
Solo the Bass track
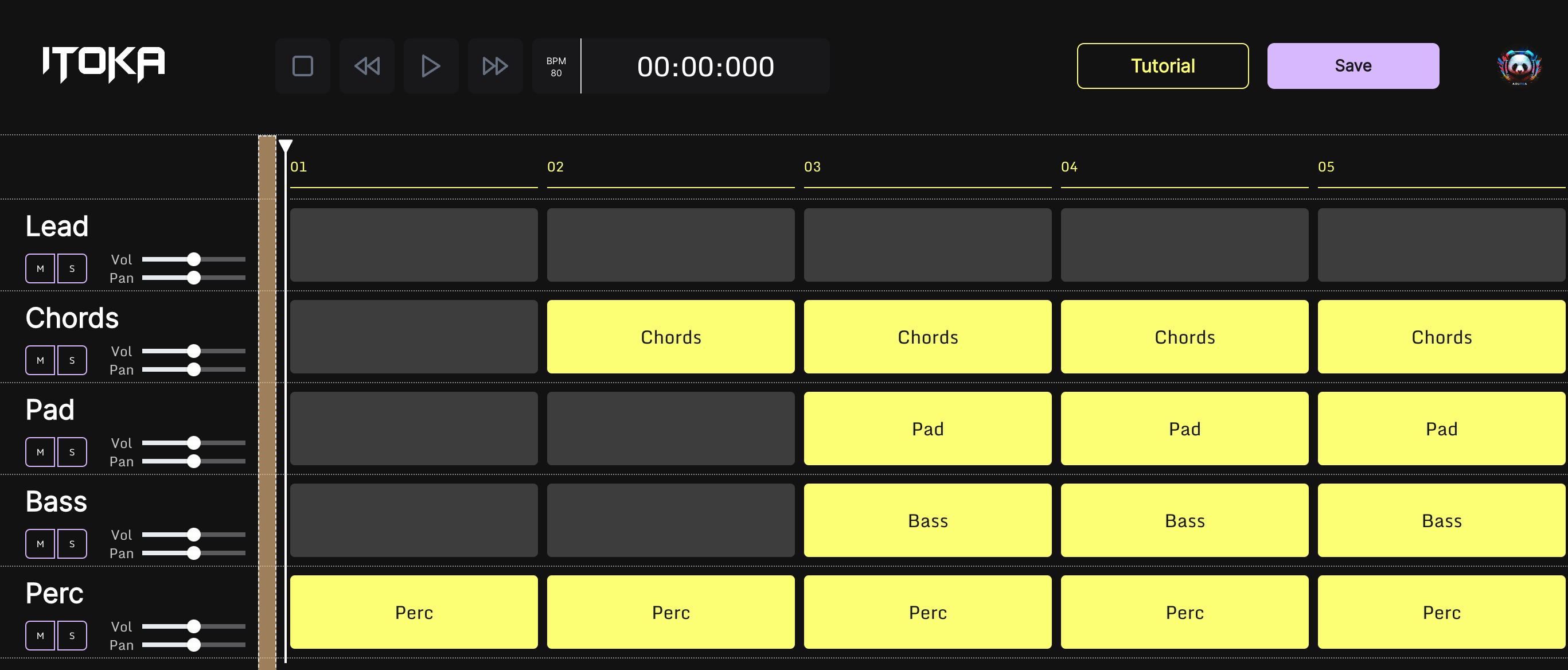pos(72,544)
